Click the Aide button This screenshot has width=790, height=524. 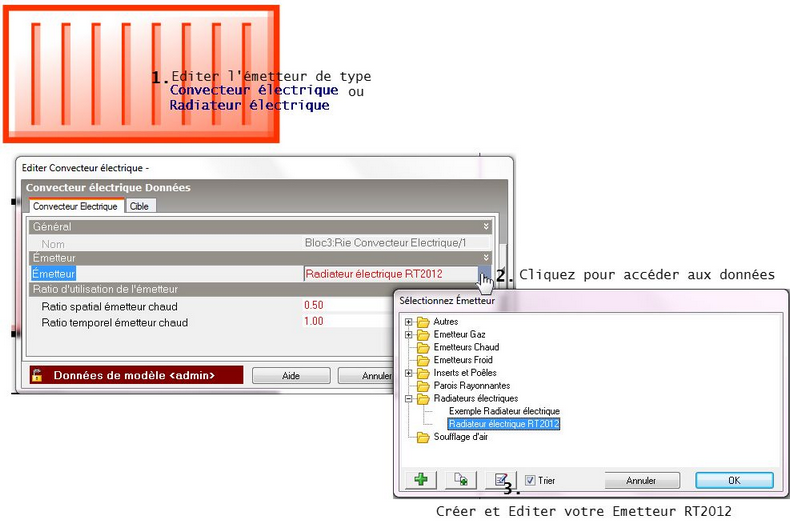(289, 376)
